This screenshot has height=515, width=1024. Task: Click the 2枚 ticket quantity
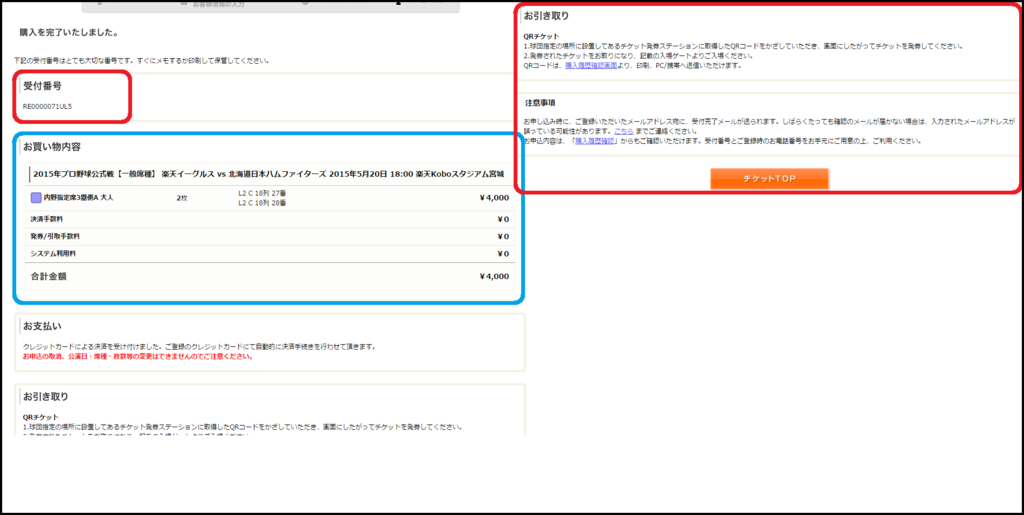coord(182,198)
